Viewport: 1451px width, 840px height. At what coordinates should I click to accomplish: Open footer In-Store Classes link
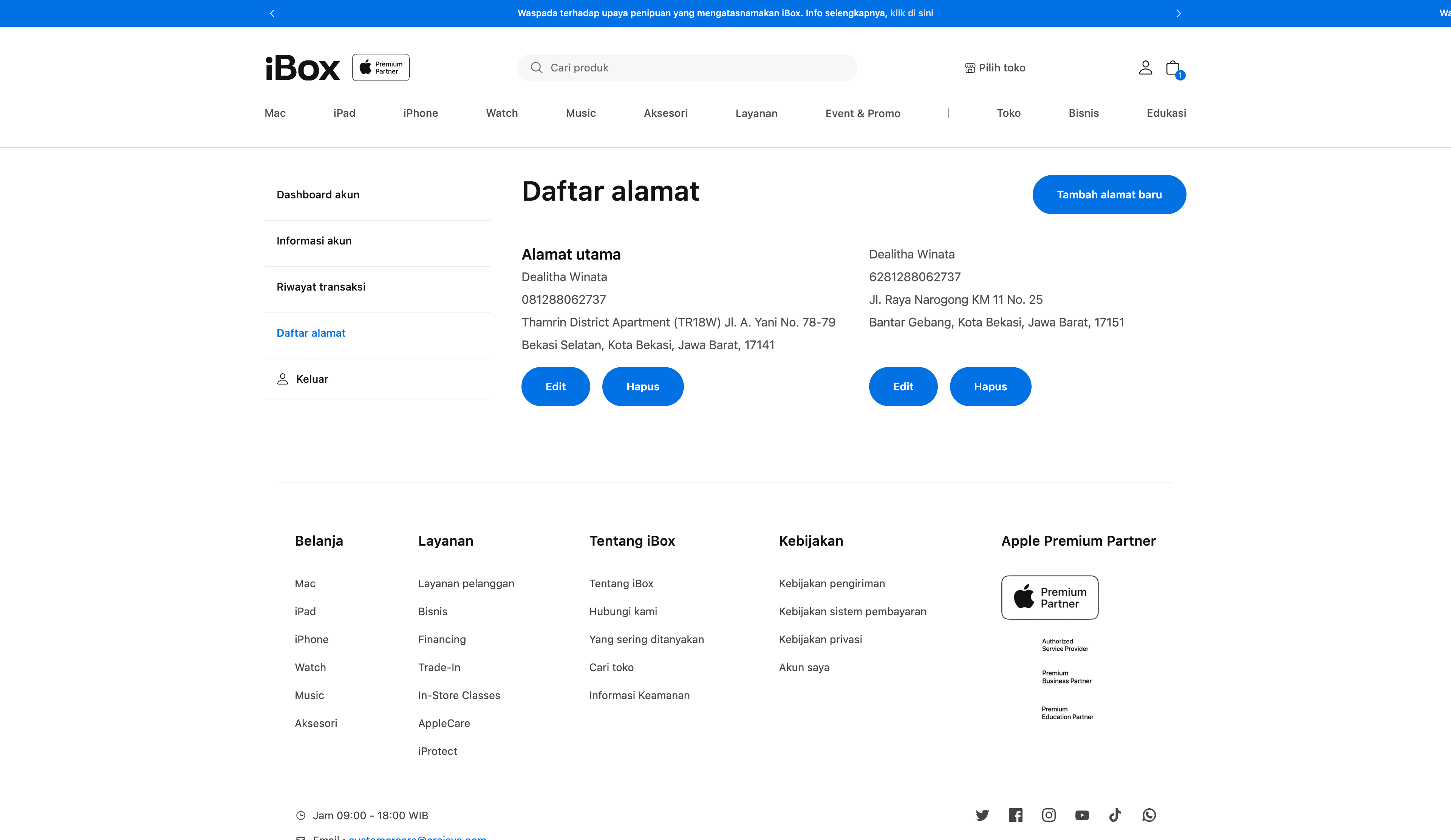click(459, 696)
